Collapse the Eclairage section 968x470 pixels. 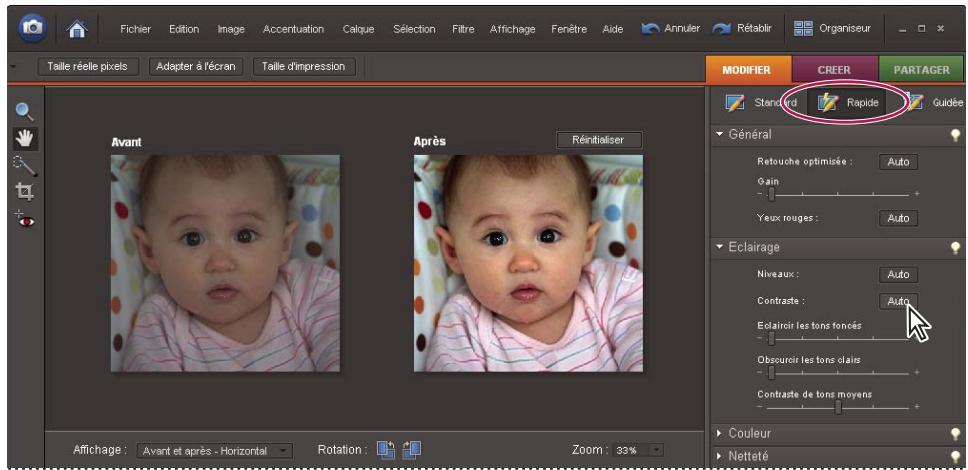(719, 247)
